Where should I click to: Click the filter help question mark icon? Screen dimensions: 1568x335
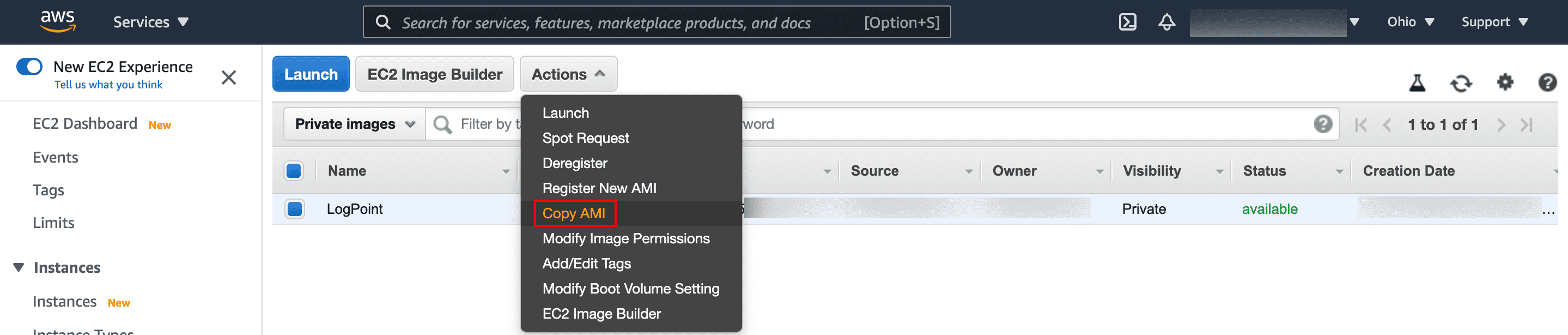(x=1323, y=124)
